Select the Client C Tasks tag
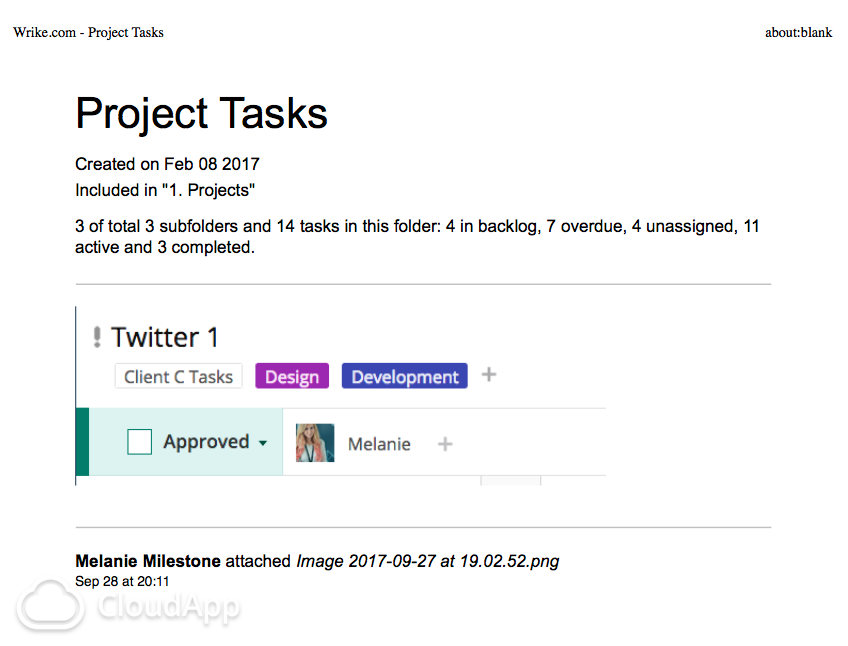Screen dimensions: 848x646 coord(178,377)
